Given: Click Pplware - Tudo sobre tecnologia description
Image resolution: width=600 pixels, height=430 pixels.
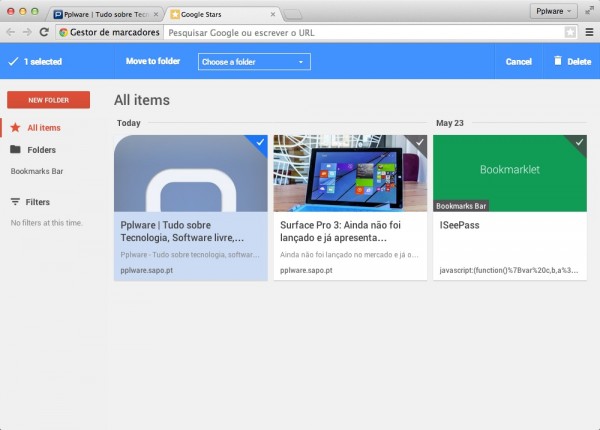Looking at the screenshot, I should [190, 254].
